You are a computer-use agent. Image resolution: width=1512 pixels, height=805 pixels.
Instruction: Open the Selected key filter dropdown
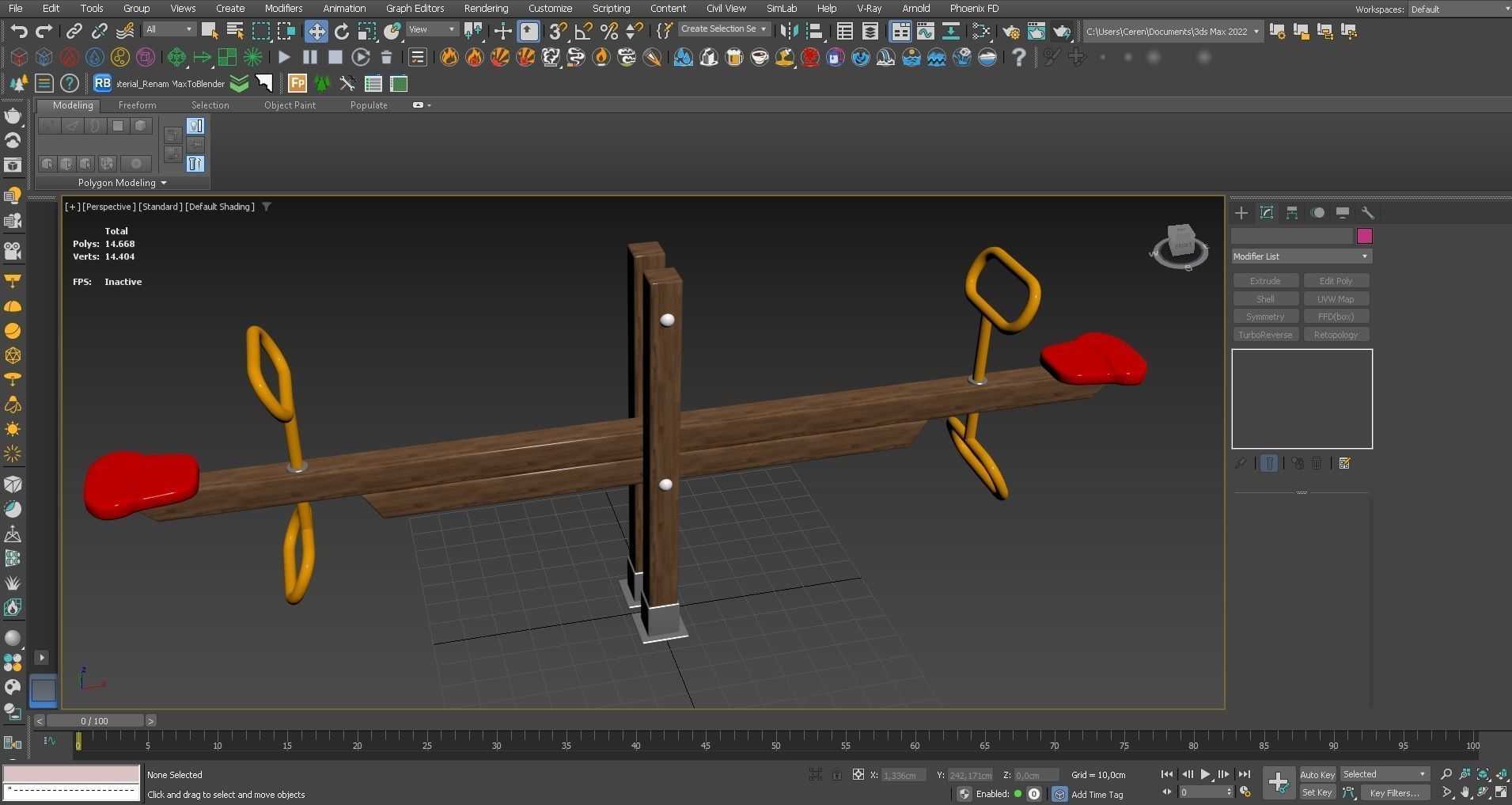click(1385, 774)
